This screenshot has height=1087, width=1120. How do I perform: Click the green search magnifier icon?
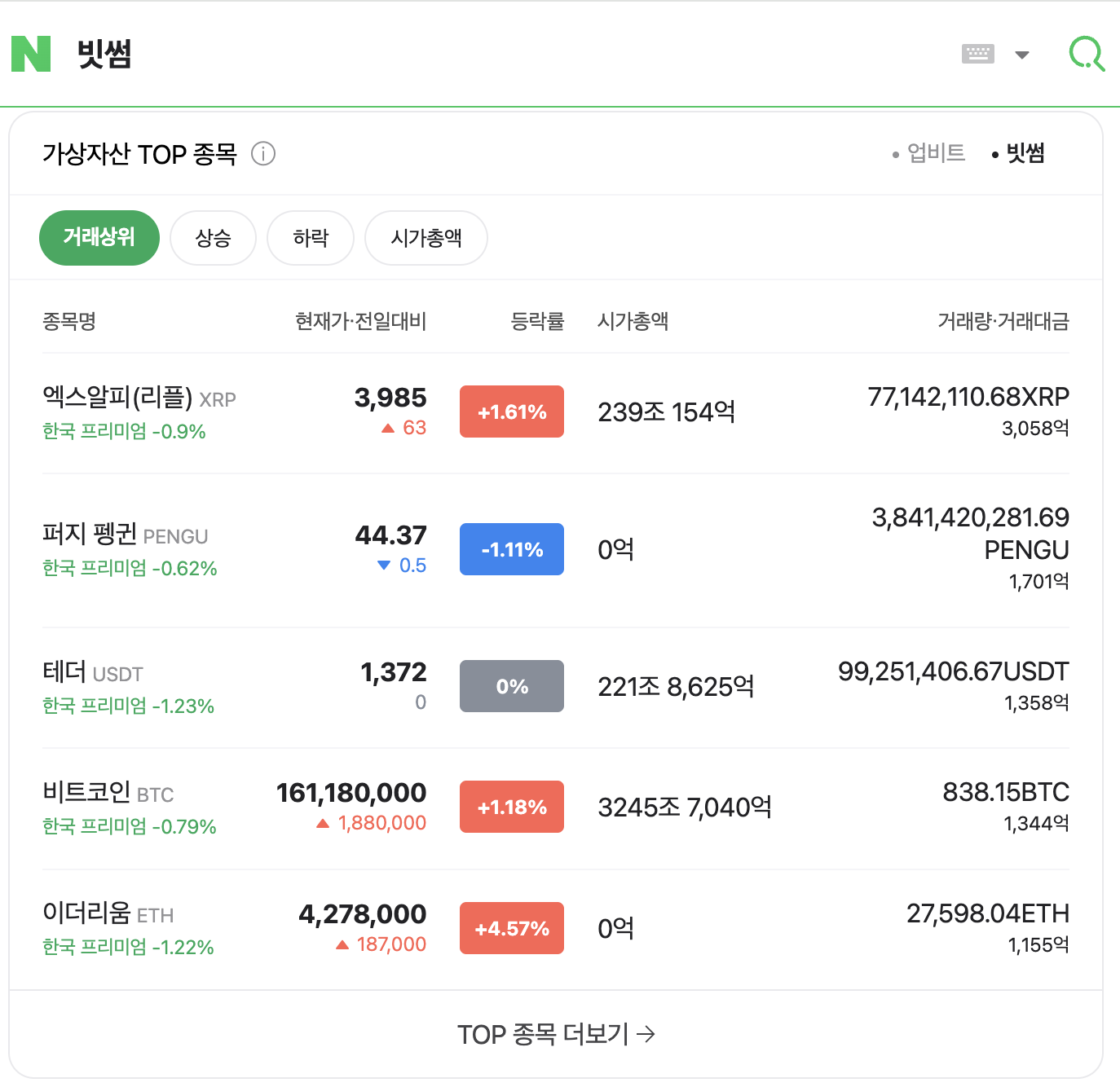point(1087,55)
